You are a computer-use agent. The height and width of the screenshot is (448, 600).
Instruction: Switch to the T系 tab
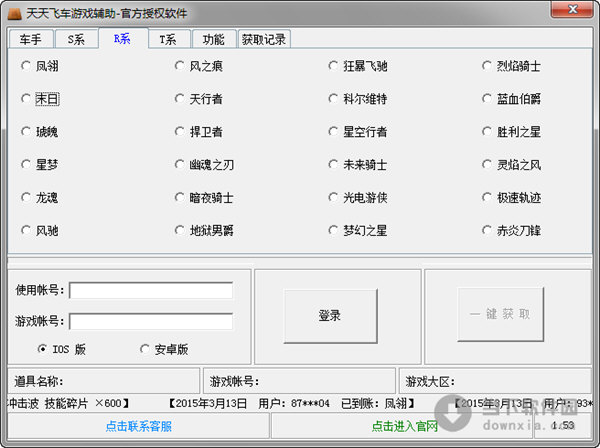[x=167, y=40]
